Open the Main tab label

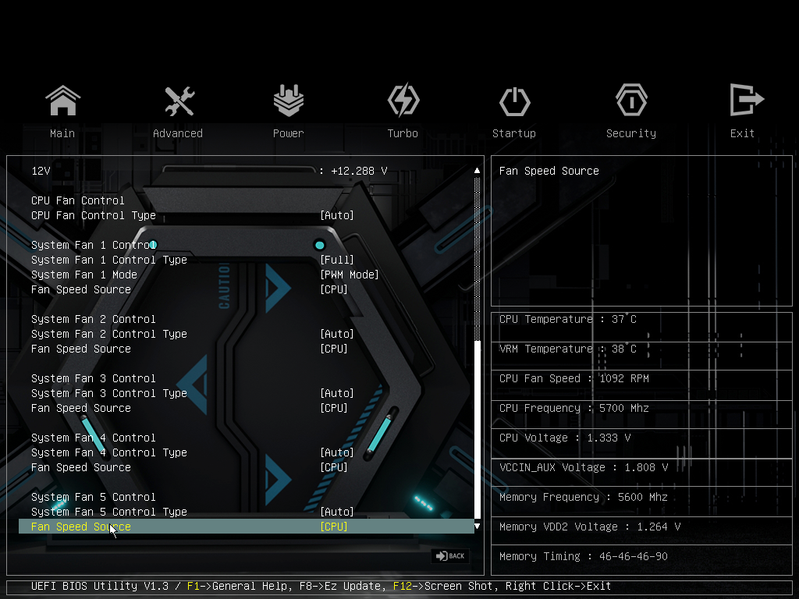(x=62, y=133)
